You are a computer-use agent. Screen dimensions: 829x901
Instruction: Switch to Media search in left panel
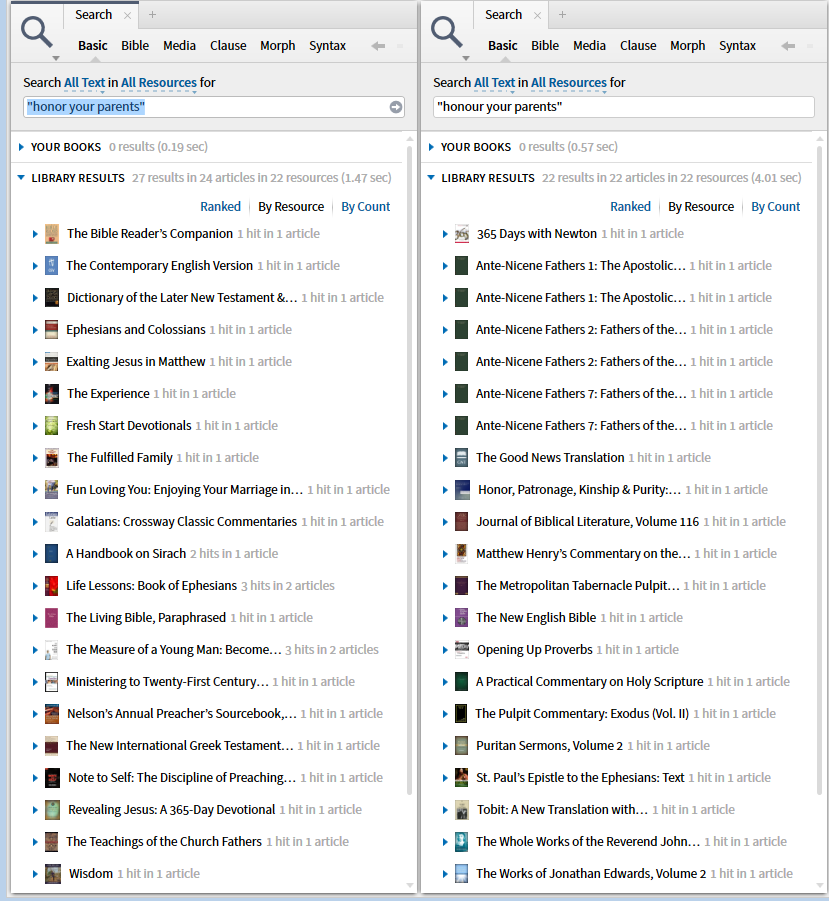179,45
